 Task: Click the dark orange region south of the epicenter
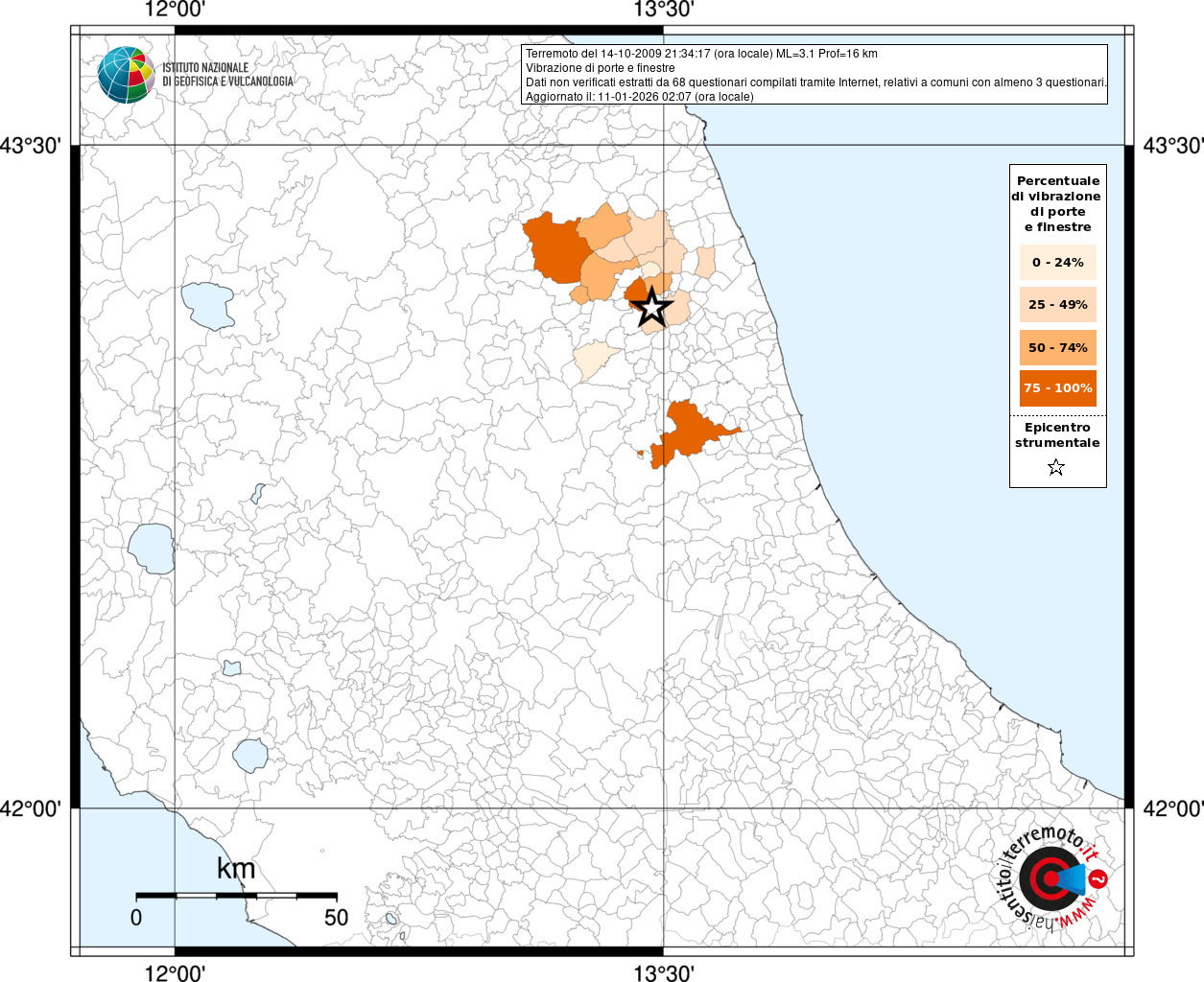[685, 433]
